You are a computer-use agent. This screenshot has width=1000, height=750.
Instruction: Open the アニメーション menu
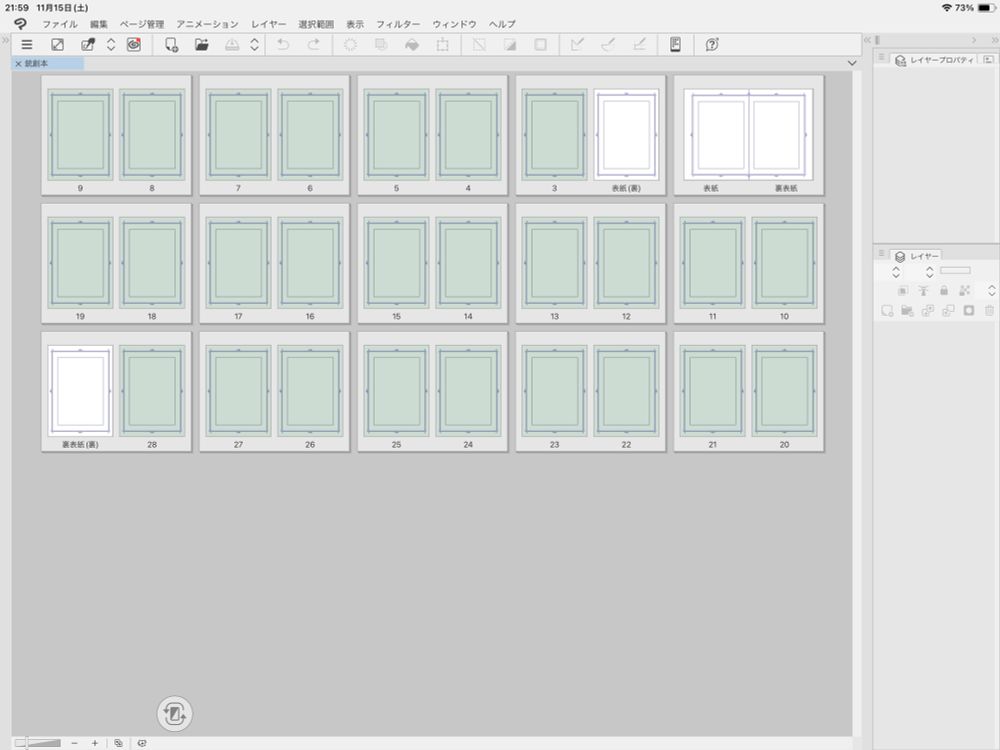(207, 24)
